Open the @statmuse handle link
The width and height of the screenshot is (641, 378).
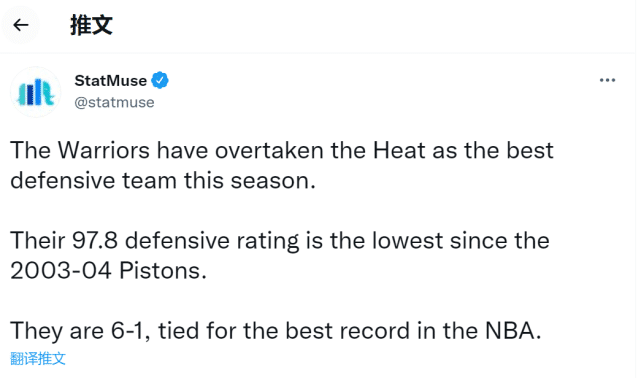coord(114,102)
